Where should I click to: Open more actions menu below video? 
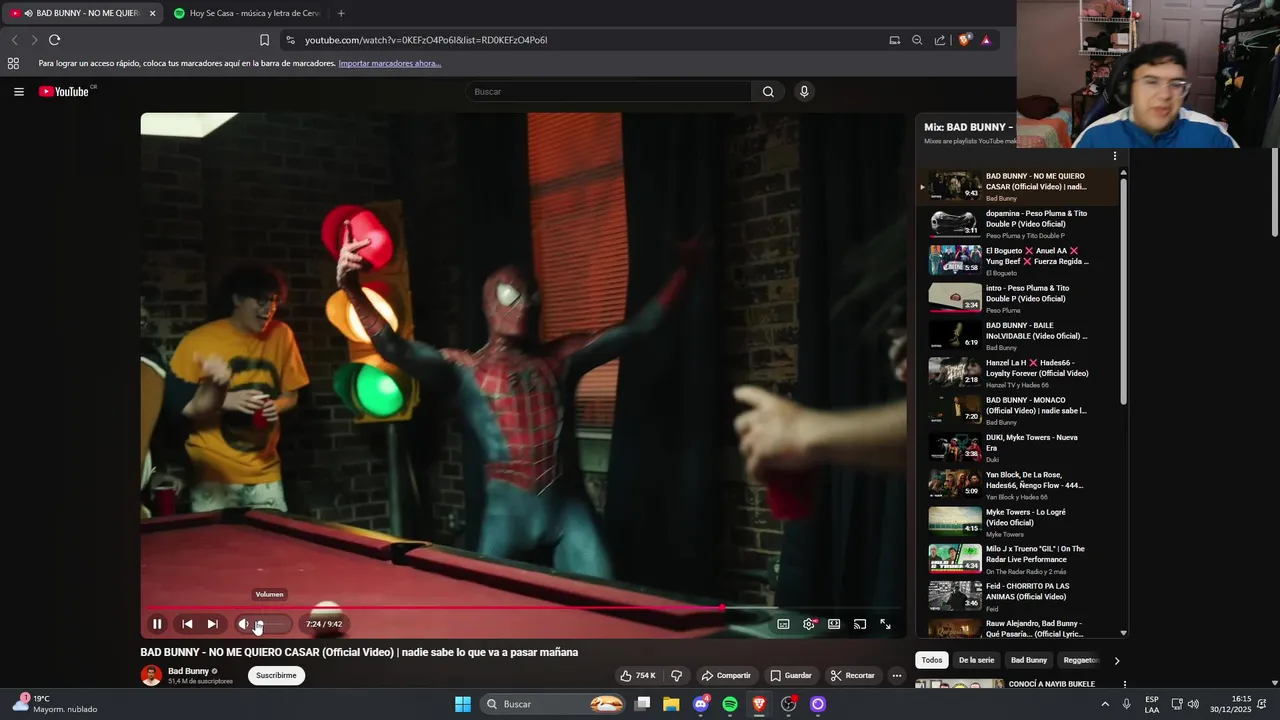click(x=897, y=675)
